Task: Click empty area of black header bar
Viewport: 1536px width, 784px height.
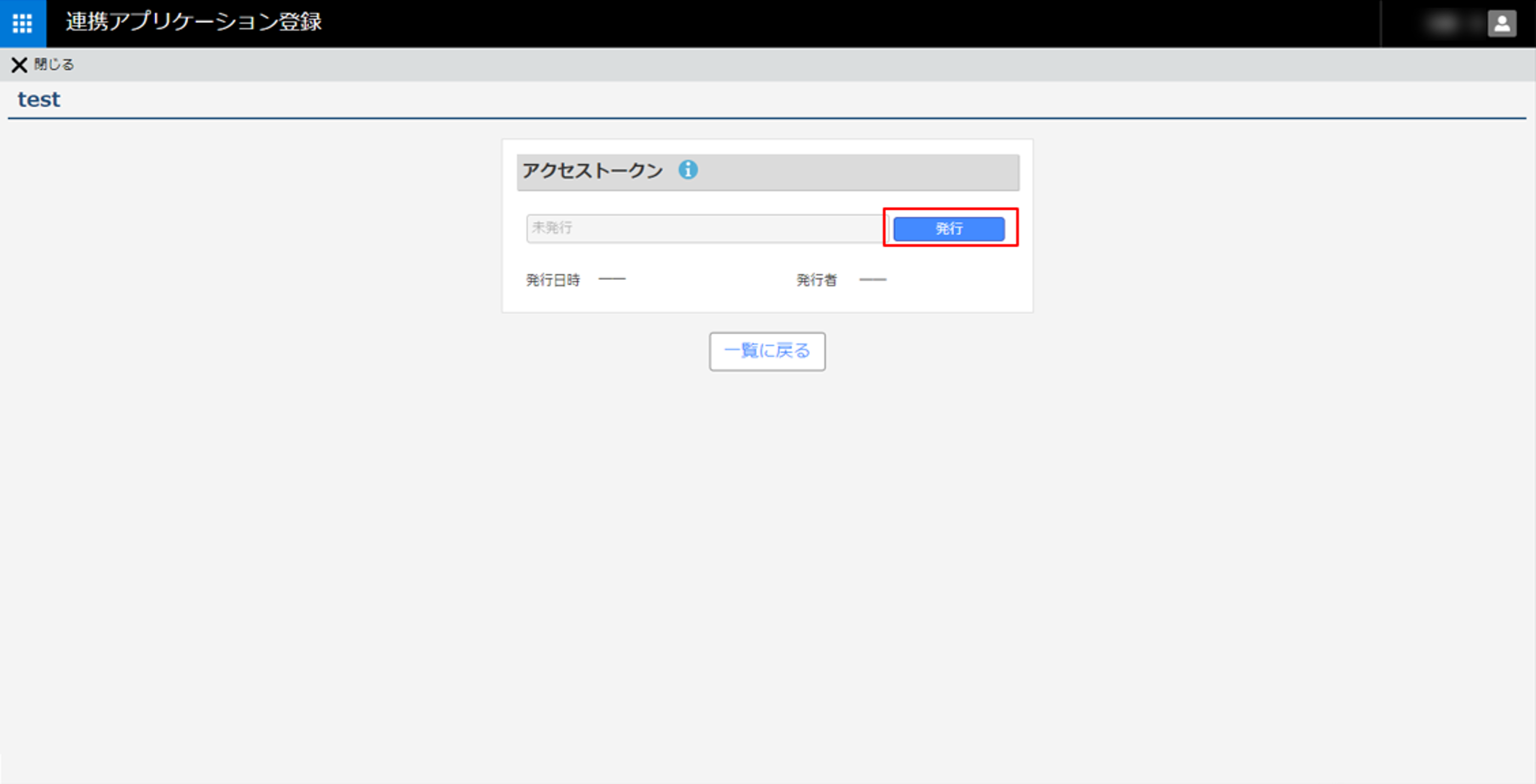Action: pyautogui.click(x=835, y=24)
